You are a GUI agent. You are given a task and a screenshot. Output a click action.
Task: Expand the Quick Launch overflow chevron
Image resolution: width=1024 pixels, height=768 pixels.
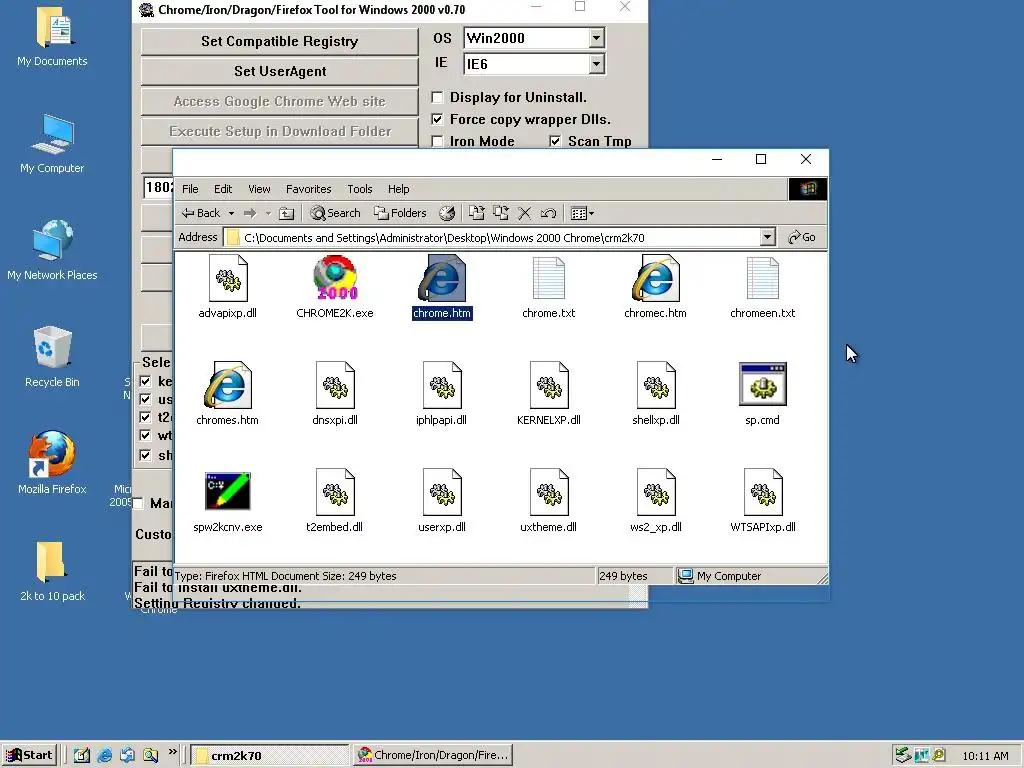(172, 752)
